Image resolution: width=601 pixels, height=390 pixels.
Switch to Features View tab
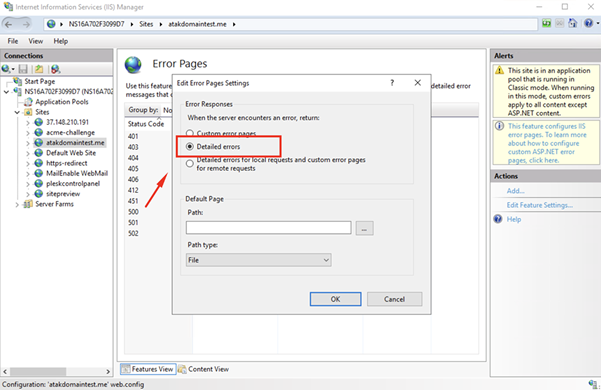[148, 369]
